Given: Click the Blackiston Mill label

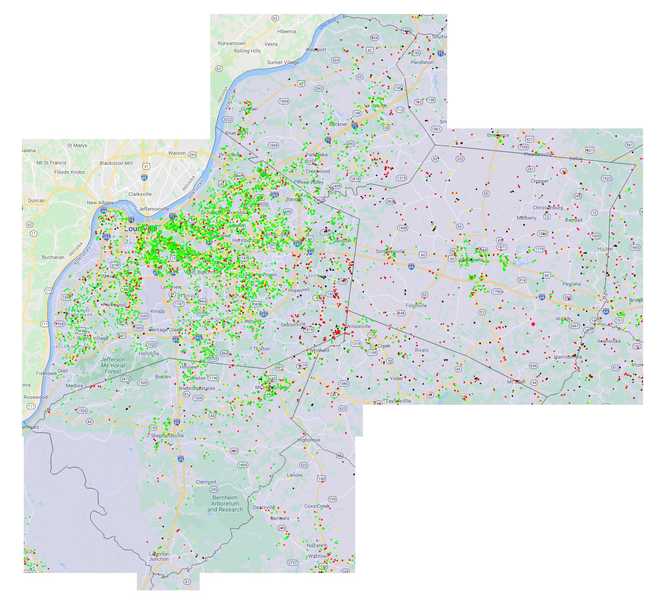Looking at the screenshot, I should (117, 162).
